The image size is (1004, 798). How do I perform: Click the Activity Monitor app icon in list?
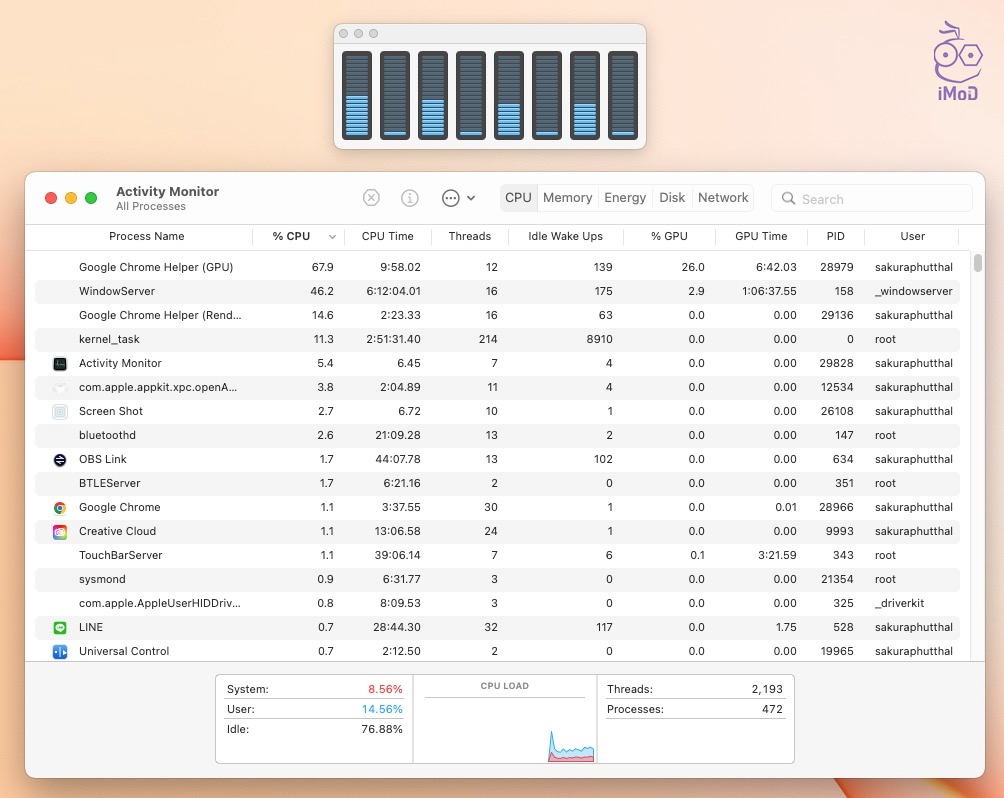(x=59, y=363)
